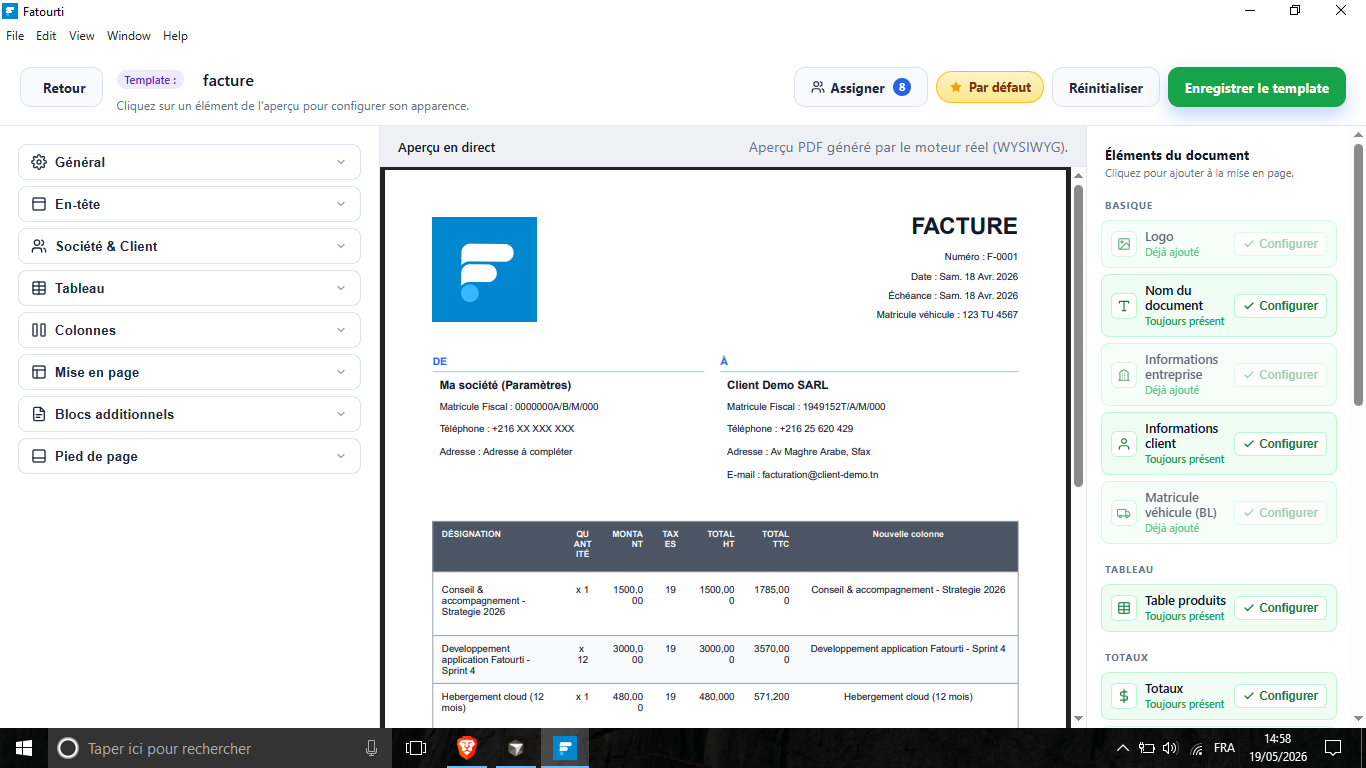The width and height of the screenshot is (1366, 768).
Task: Click the Nom du document text icon
Action: pos(1124,306)
